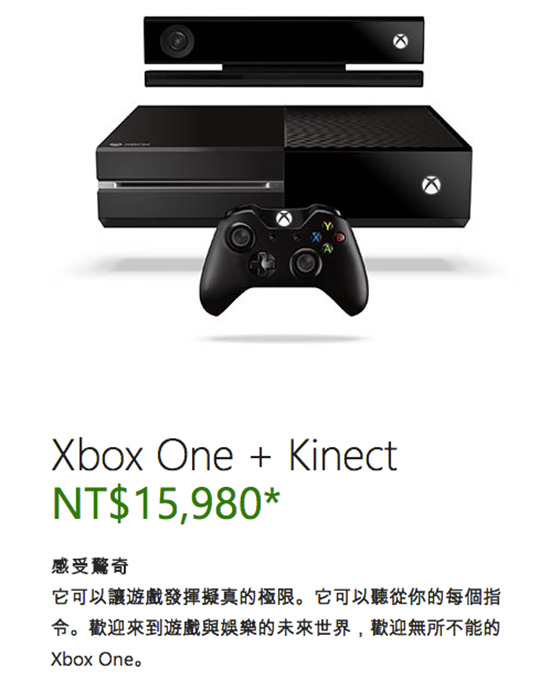This screenshot has width=550, height=690.
Task: Click the blue X button on controller
Action: 316,237
